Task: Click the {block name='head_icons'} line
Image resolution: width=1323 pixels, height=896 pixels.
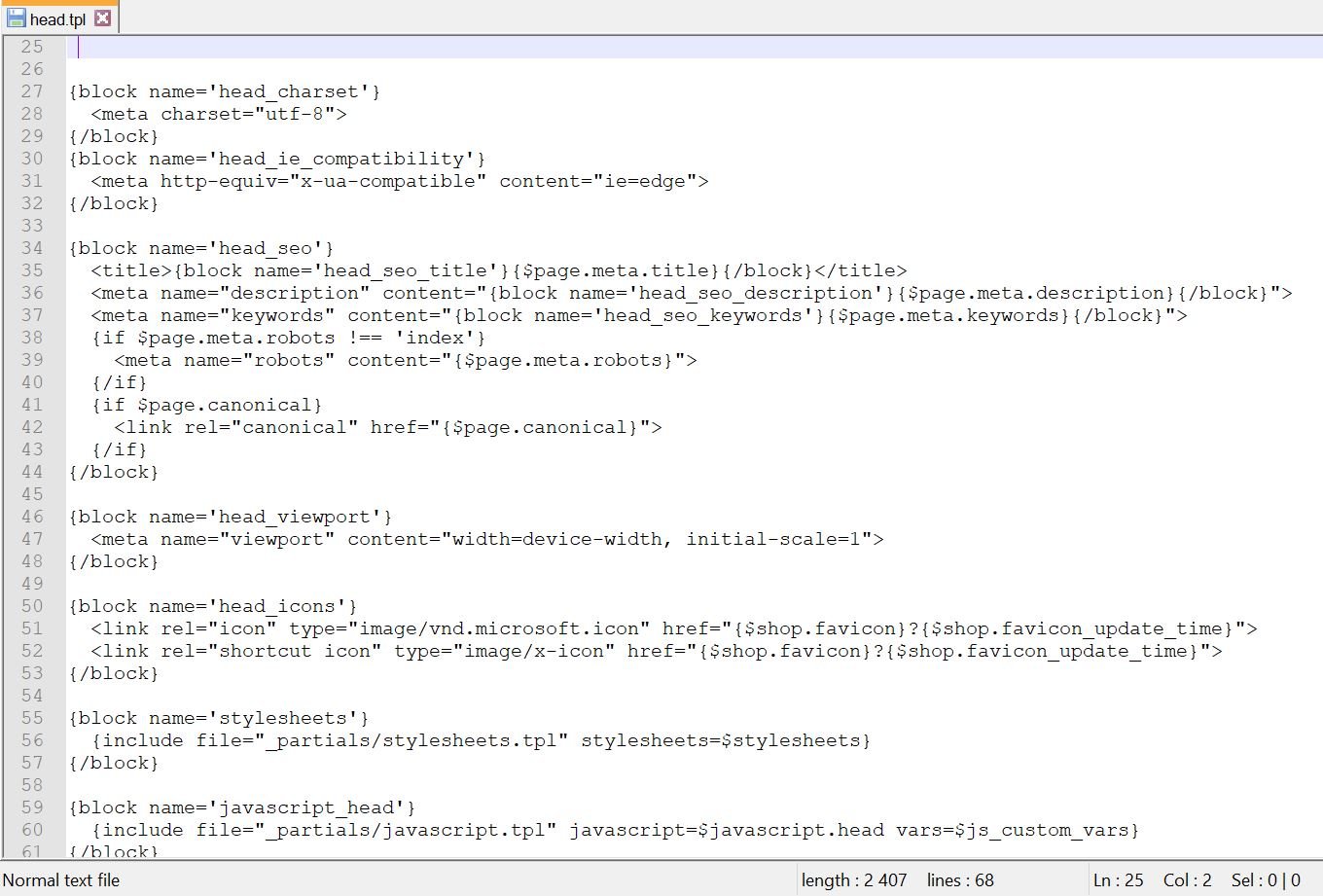Action: pos(213,606)
